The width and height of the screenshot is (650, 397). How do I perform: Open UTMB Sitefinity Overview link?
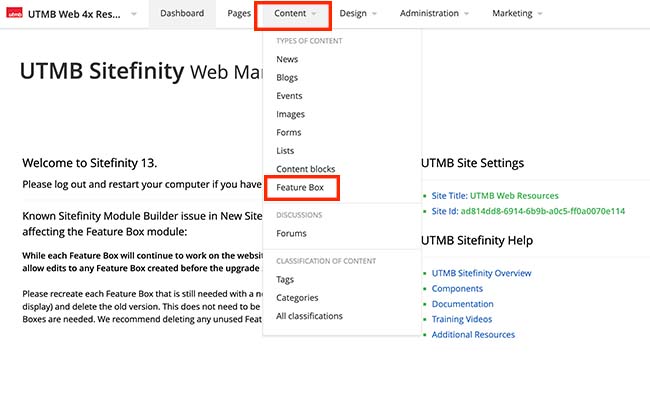(481, 273)
